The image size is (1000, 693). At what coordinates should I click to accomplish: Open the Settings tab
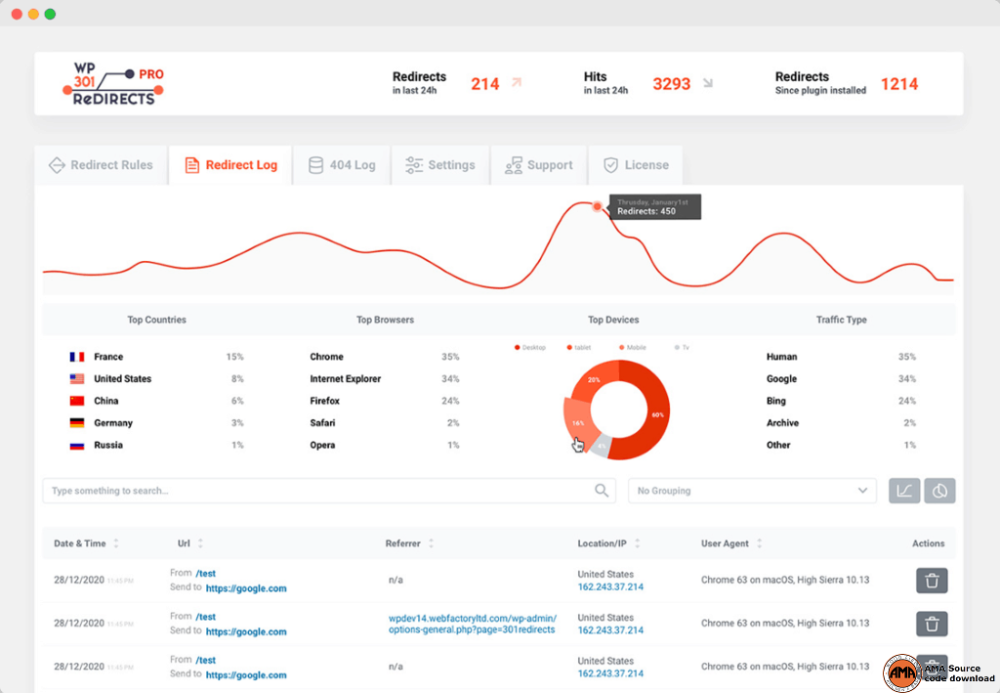[x=440, y=164]
